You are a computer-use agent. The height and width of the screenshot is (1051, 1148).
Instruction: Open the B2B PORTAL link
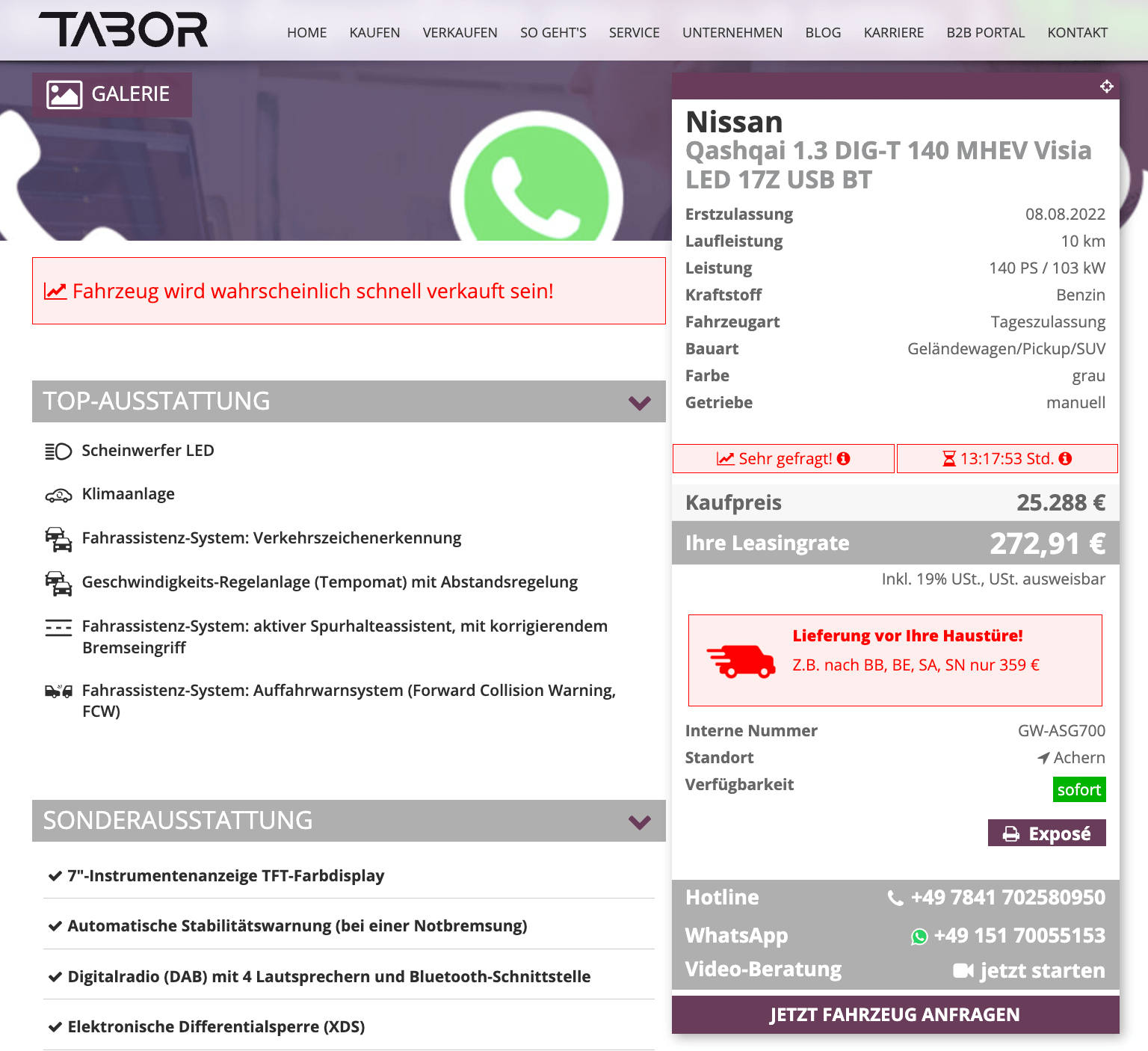(986, 33)
